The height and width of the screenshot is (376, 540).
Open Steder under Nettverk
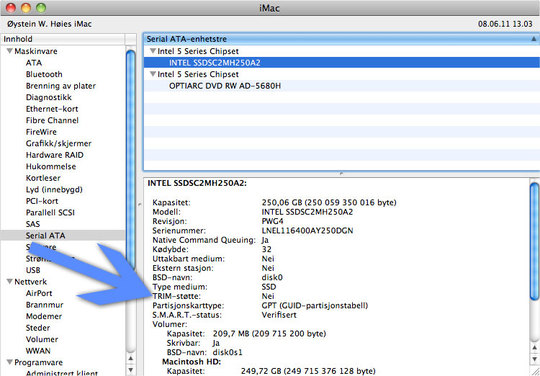[x=38, y=328]
